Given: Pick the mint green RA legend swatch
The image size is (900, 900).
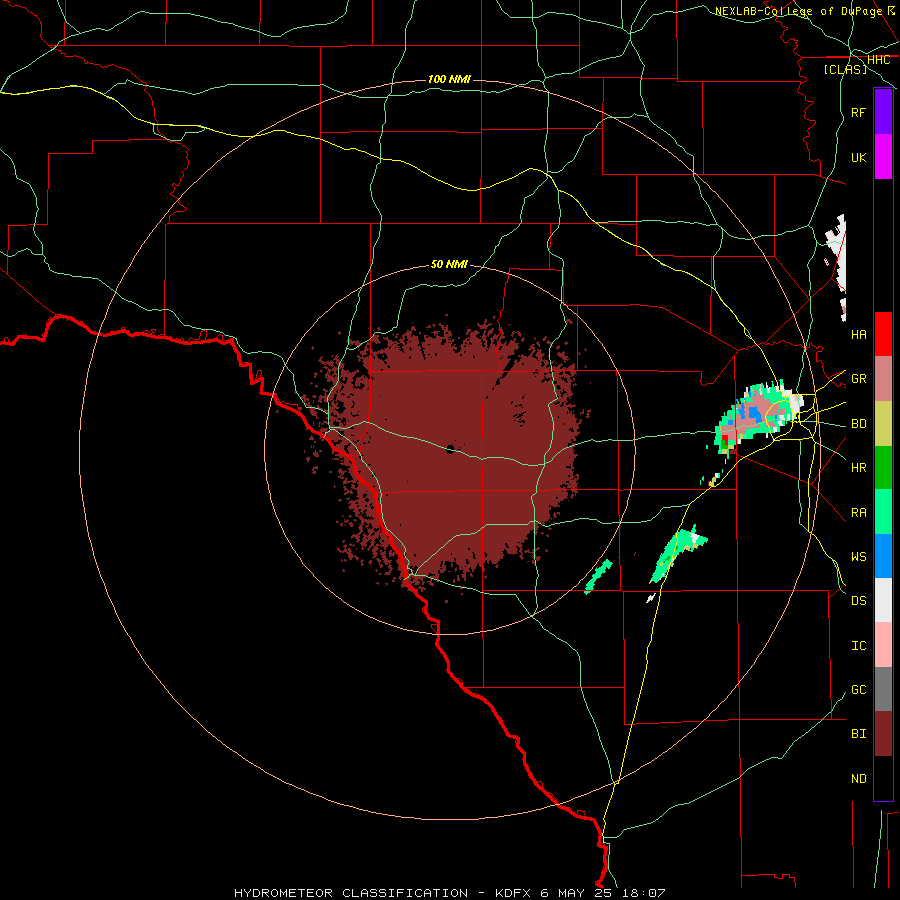Looking at the screenshot, I should click(x=883, y=512).
